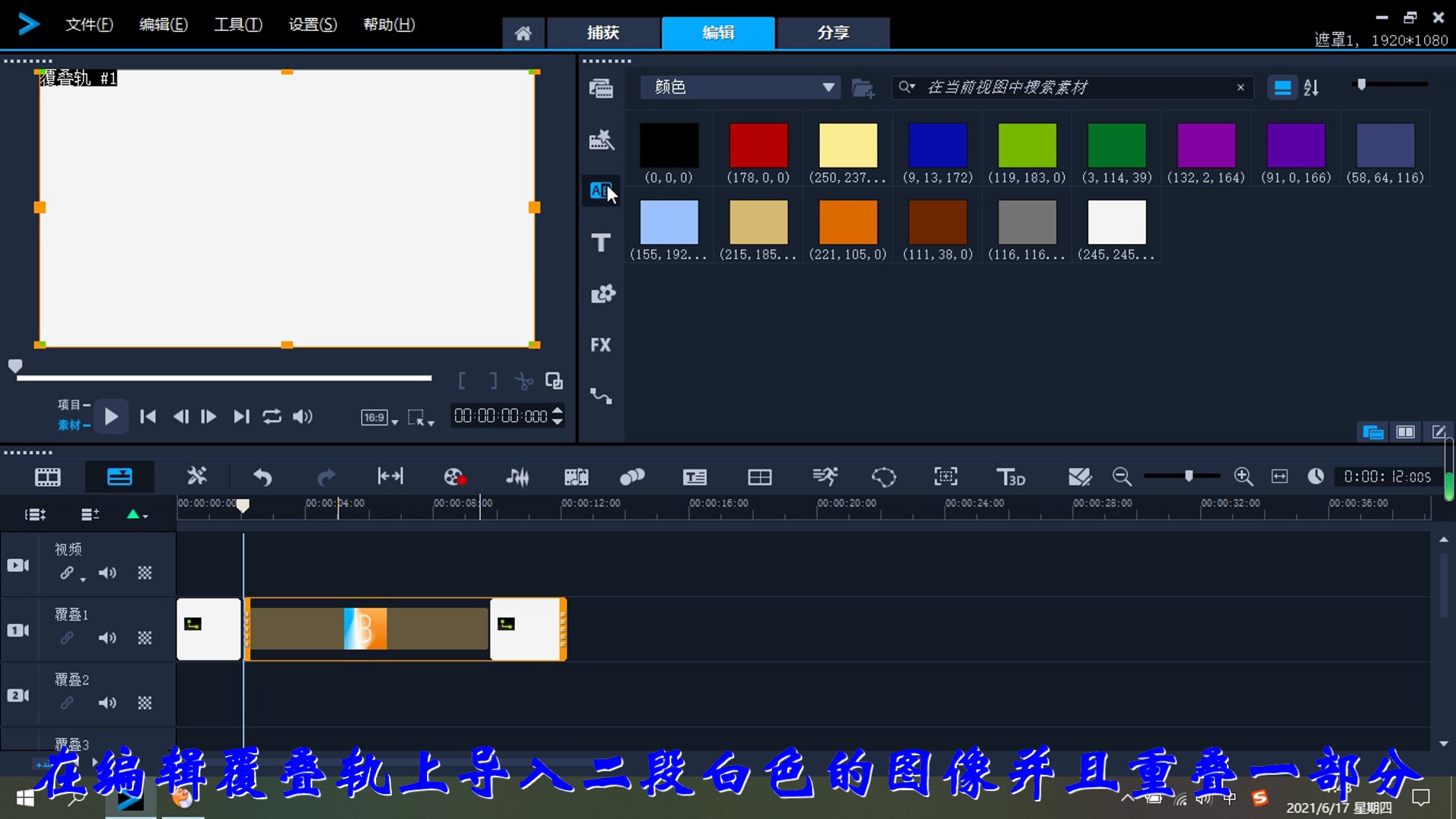Increase the preview timecode value

coord(558,410)
